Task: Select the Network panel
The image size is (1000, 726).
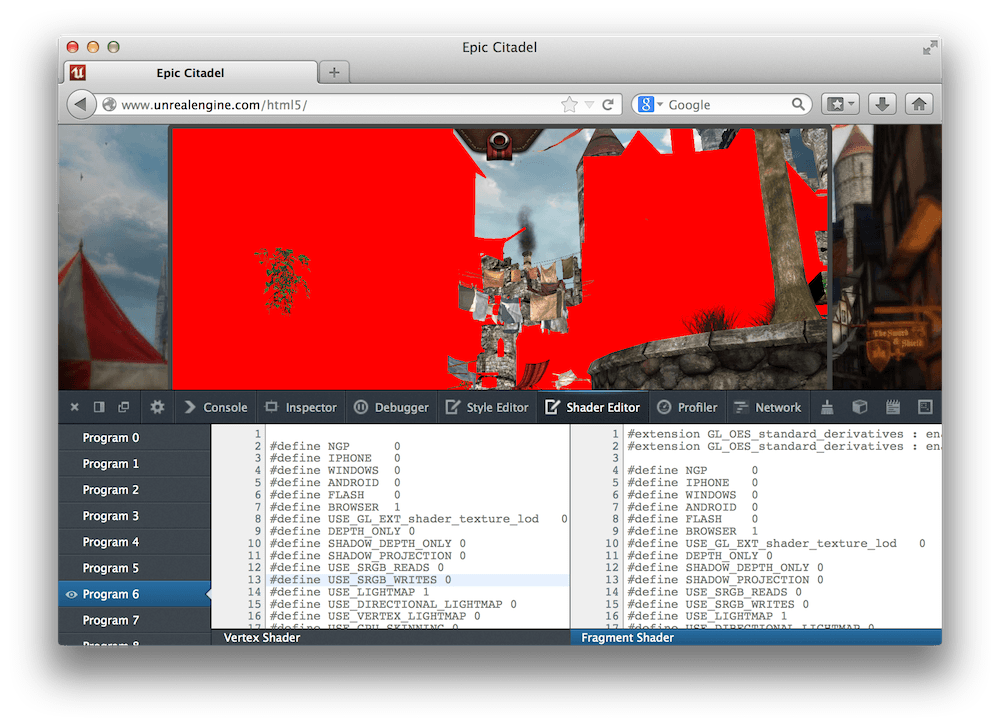Action: [768, 407]
